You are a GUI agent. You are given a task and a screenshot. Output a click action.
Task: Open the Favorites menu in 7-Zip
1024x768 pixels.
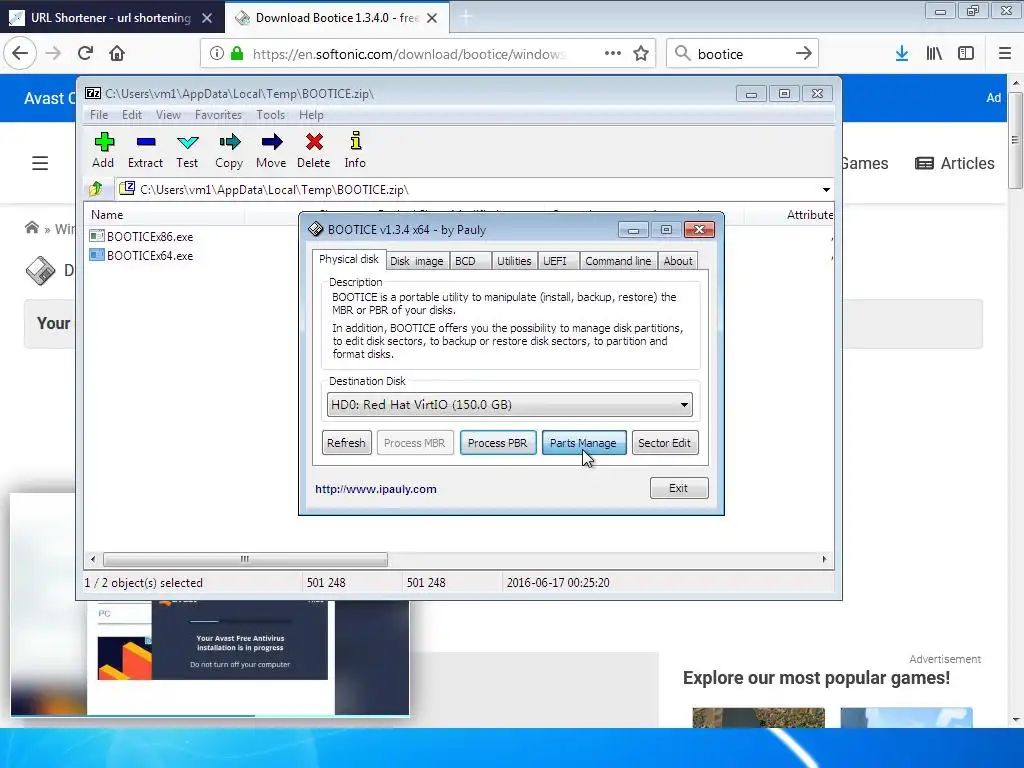tap(218, 115)
